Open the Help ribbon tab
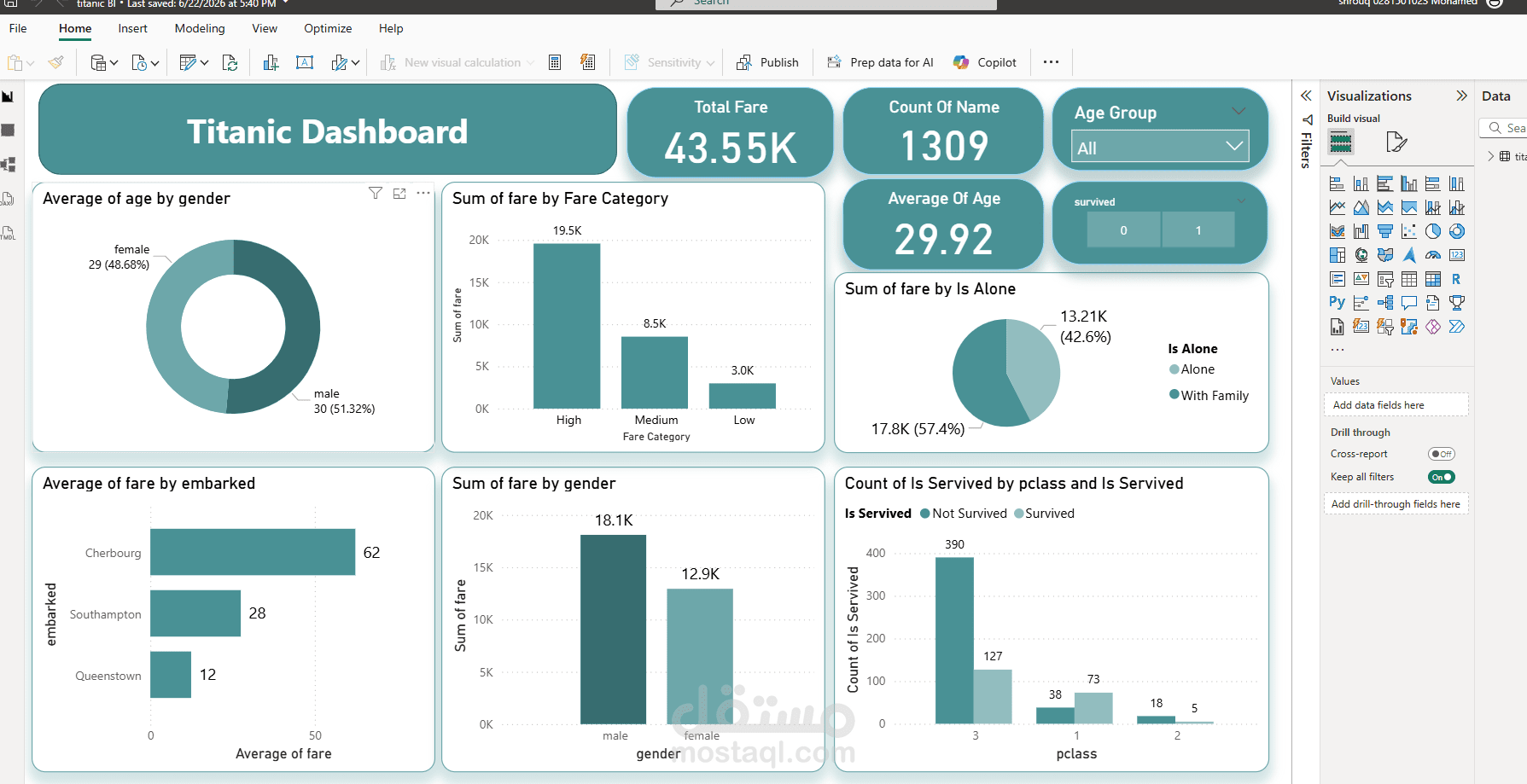Viewport: 1527px width, 784px height. [x=391, y=28]
